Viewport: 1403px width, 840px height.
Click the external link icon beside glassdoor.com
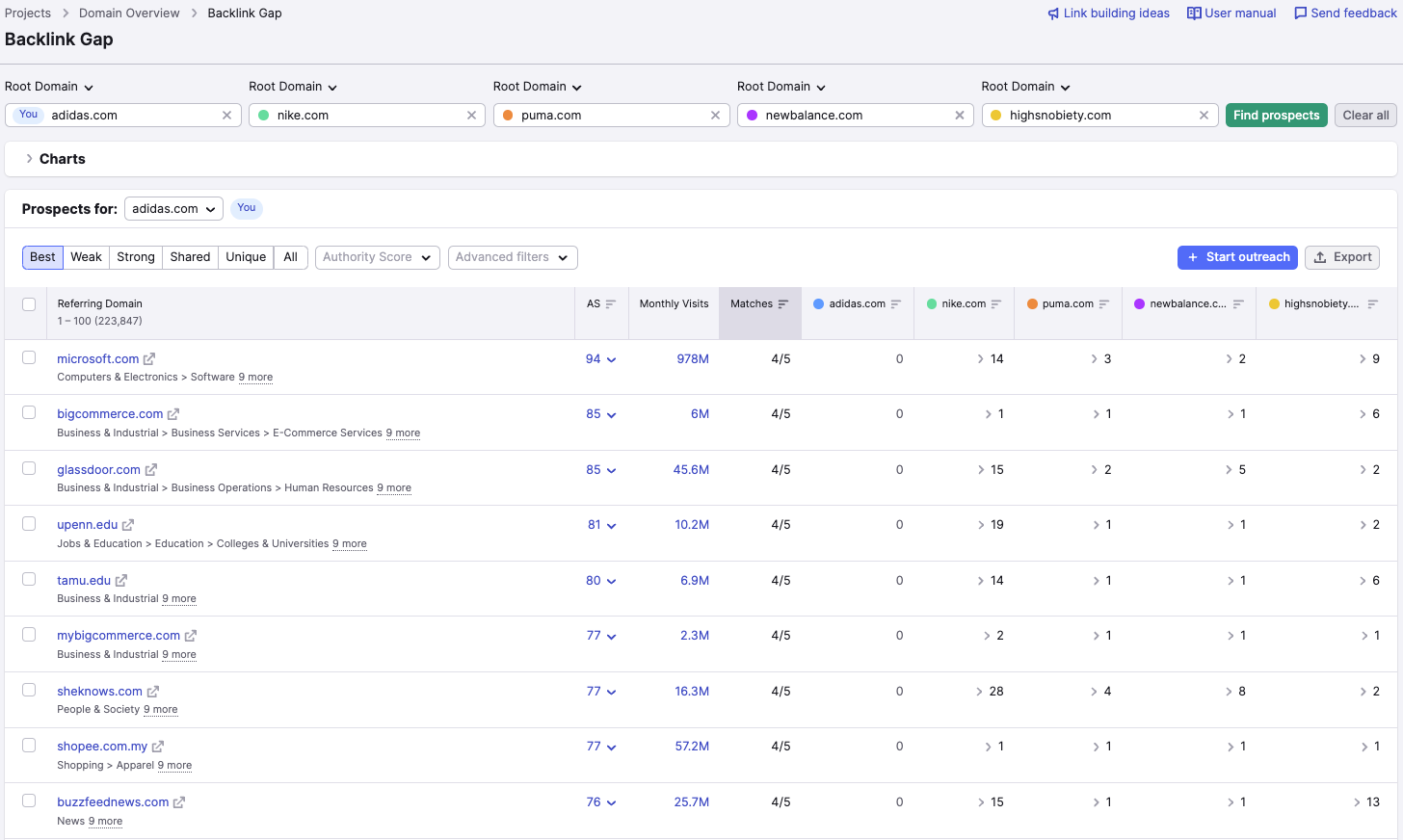tap(151, 470)
